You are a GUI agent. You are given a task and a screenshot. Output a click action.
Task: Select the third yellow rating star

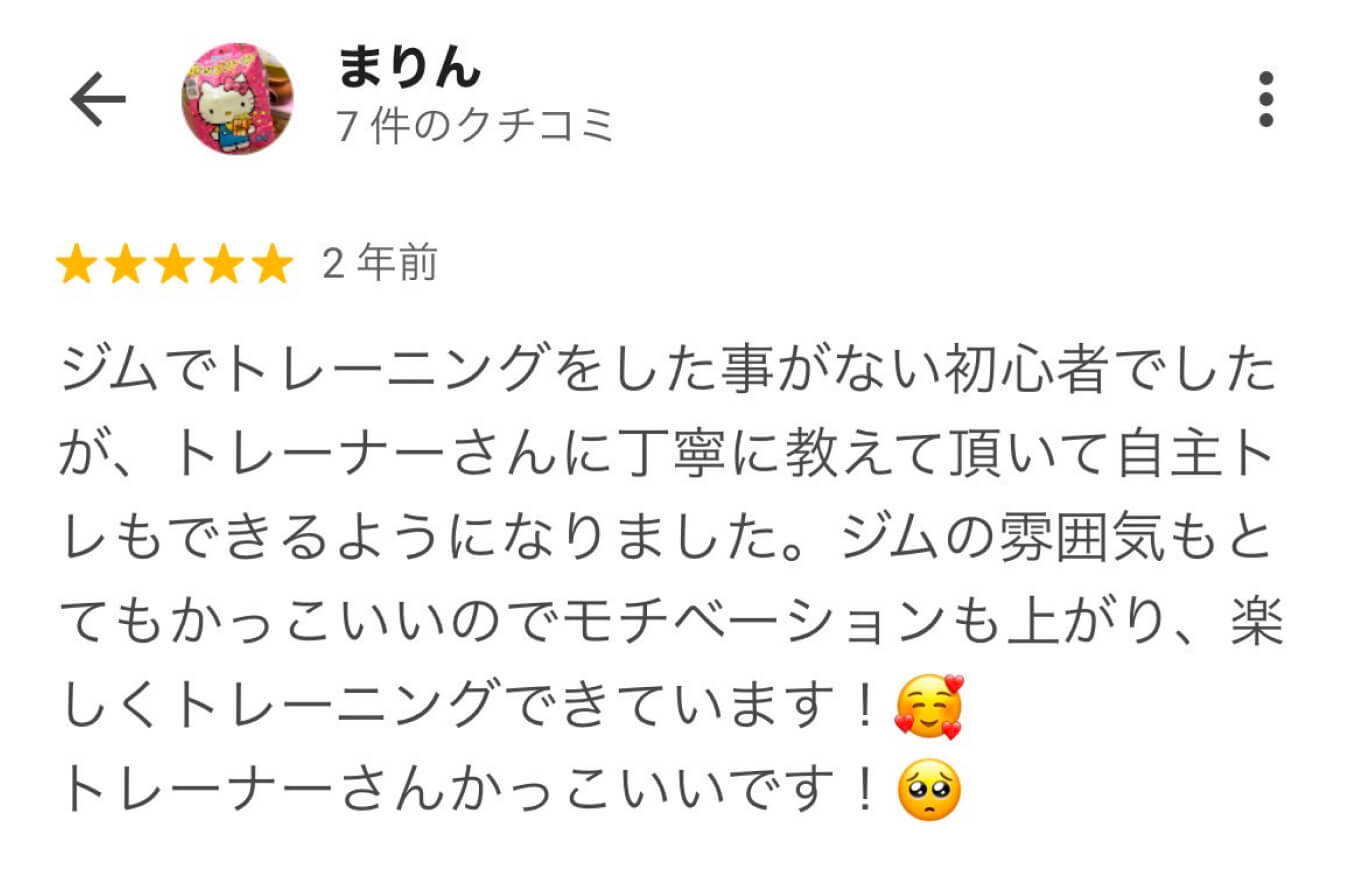point(174,265)
